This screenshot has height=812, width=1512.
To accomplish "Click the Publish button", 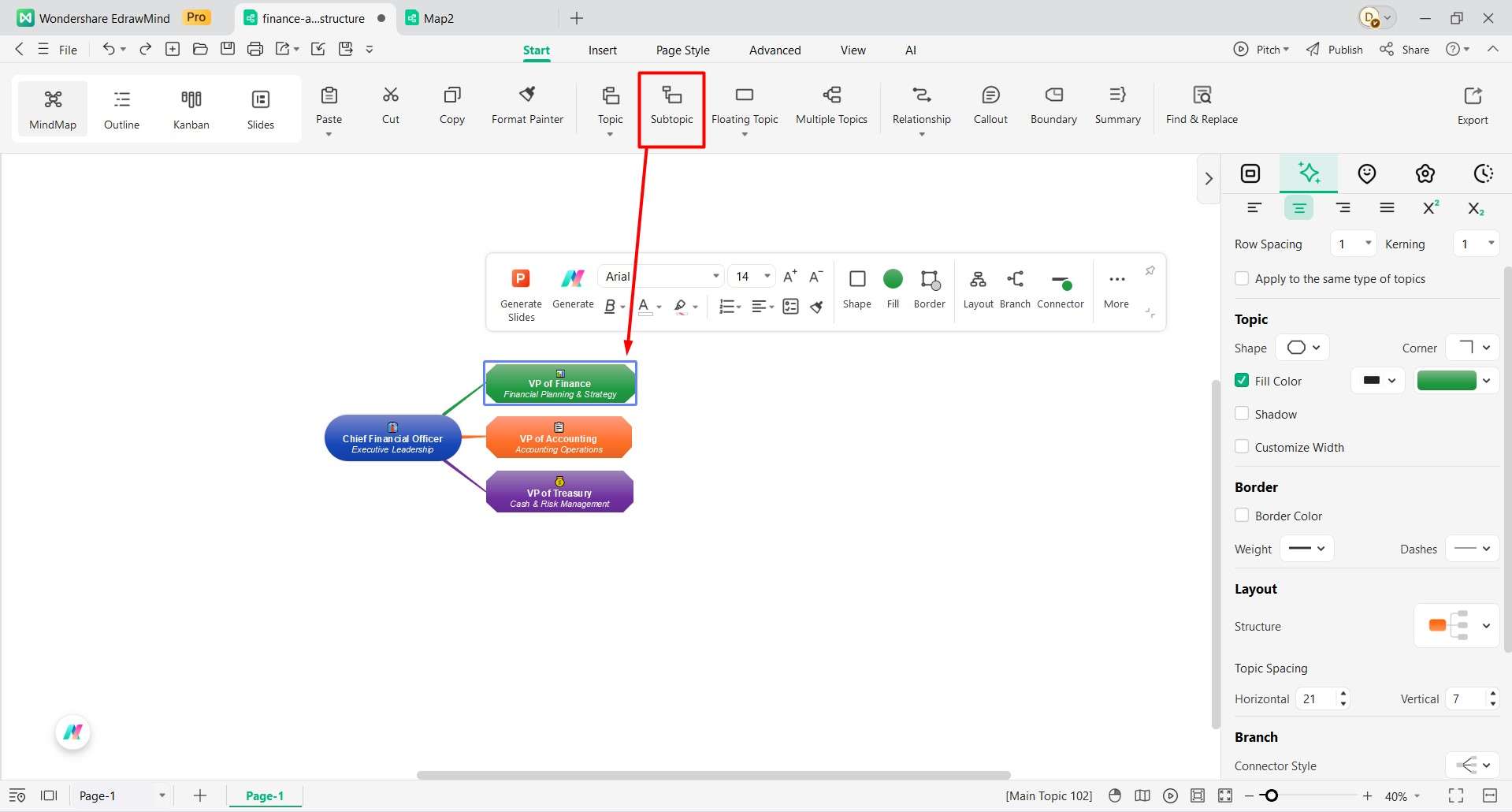I will [1334, 49].
